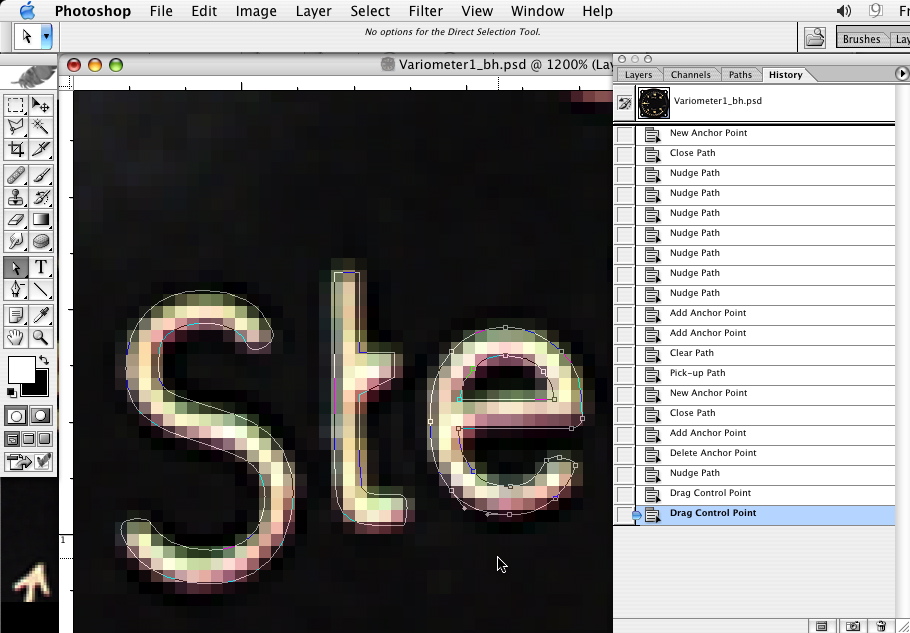The width and height of the screenshot is (910, 633).
Task: Toggle history brush source beside Pick-up Path
Action: pyautogui.click(x=625, y=374)
